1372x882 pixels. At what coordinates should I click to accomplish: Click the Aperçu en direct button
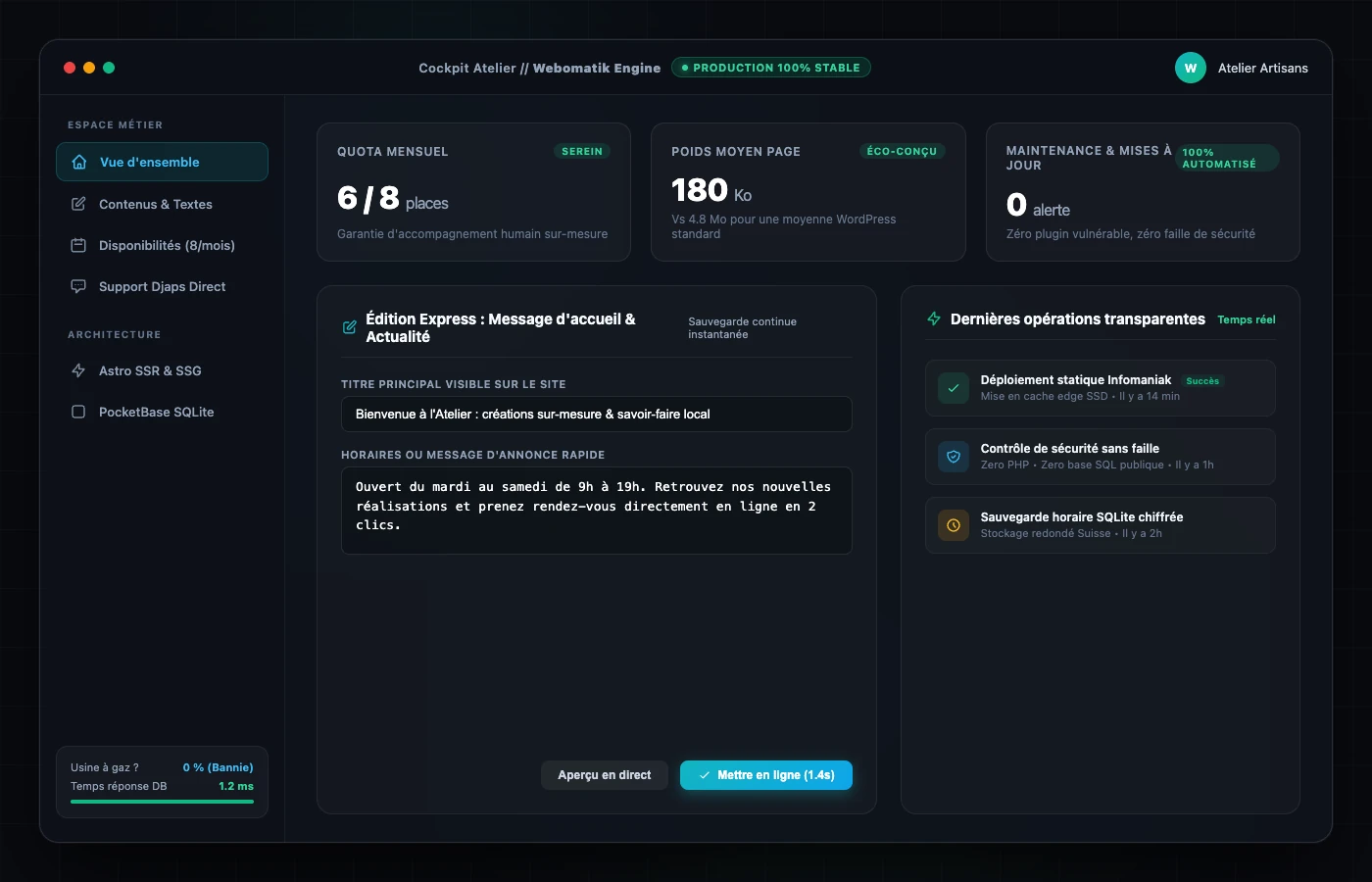pos(605,775)
